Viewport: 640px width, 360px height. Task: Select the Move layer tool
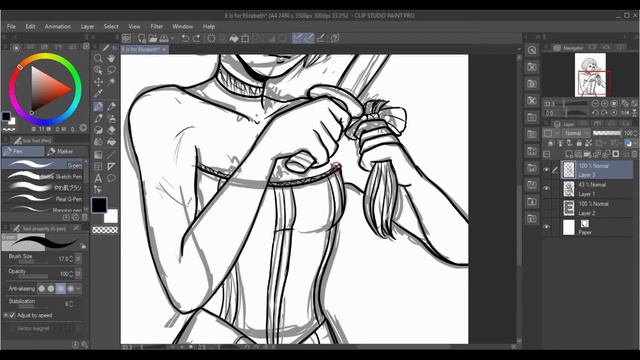click(x=98, y=82)
